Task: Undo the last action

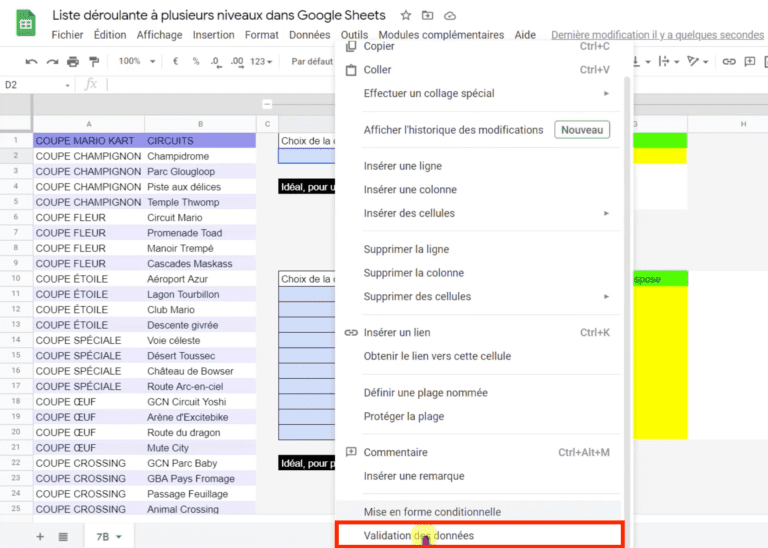Action: [31, 61]
